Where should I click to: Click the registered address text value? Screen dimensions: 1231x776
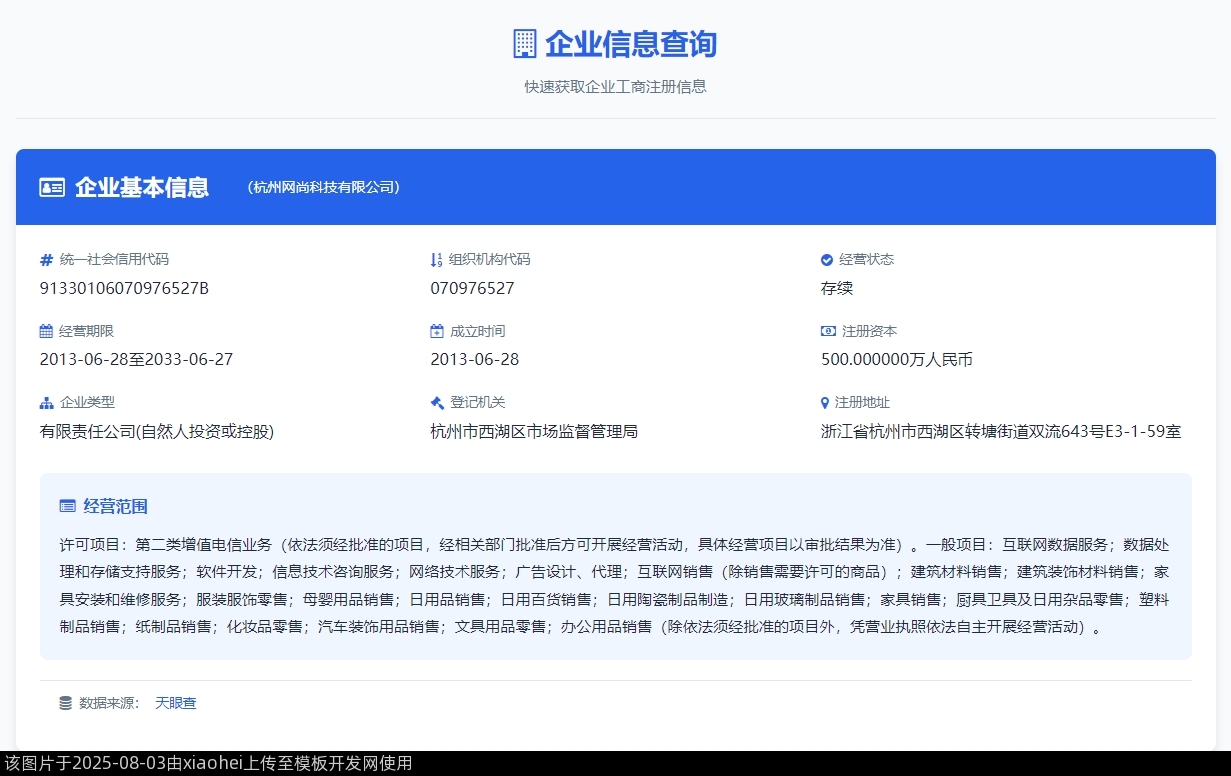point(1001,431)
